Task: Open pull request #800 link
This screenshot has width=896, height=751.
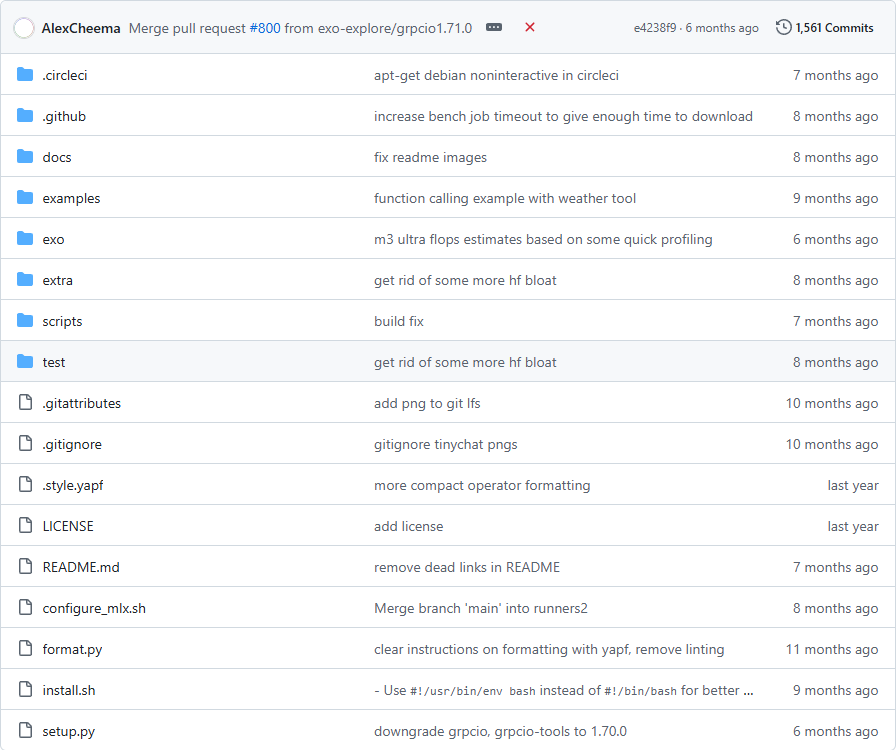Action: pyautogui.click(x=264, y=28)
